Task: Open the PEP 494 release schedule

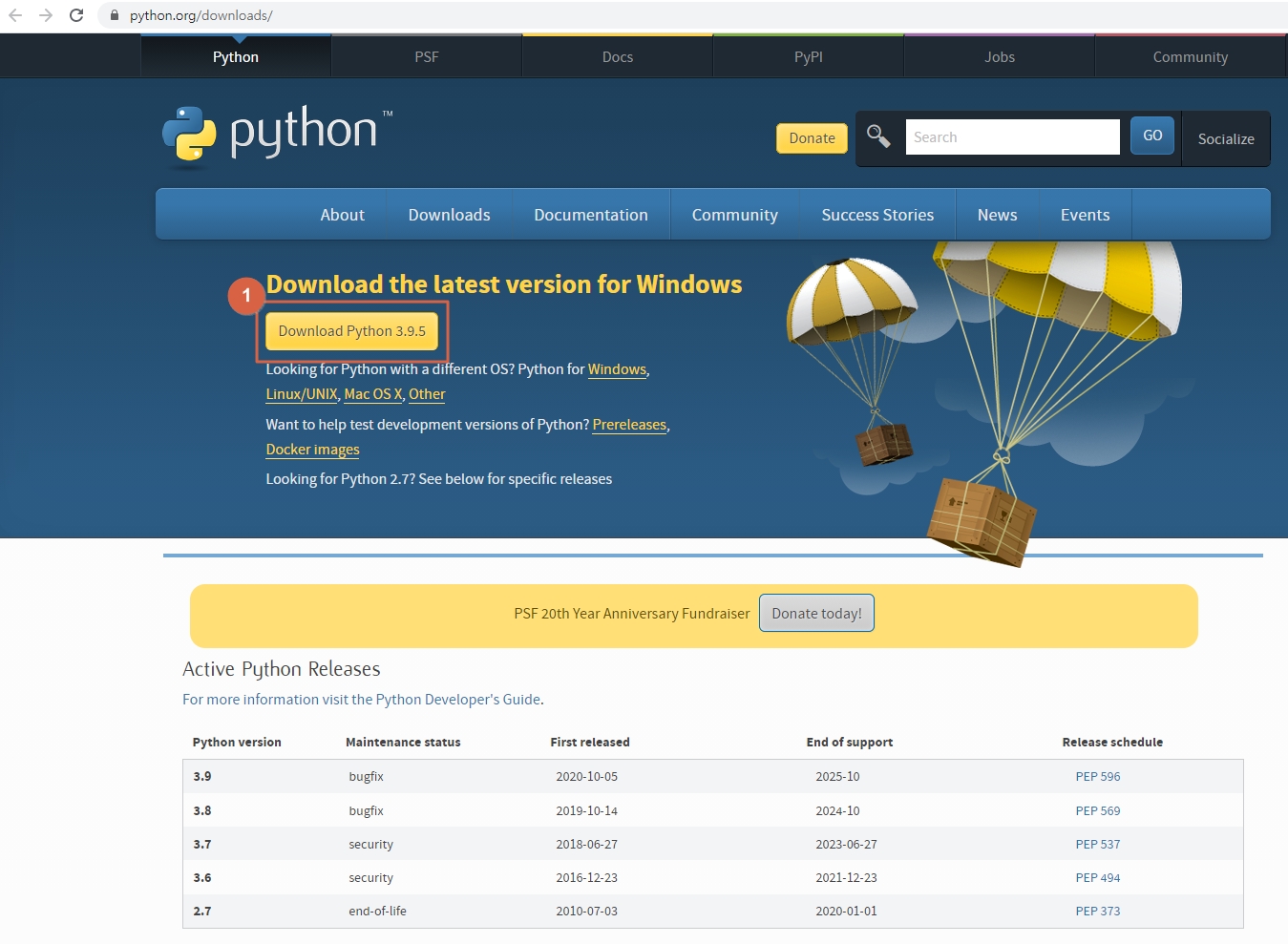Action: click(1098, 878)
